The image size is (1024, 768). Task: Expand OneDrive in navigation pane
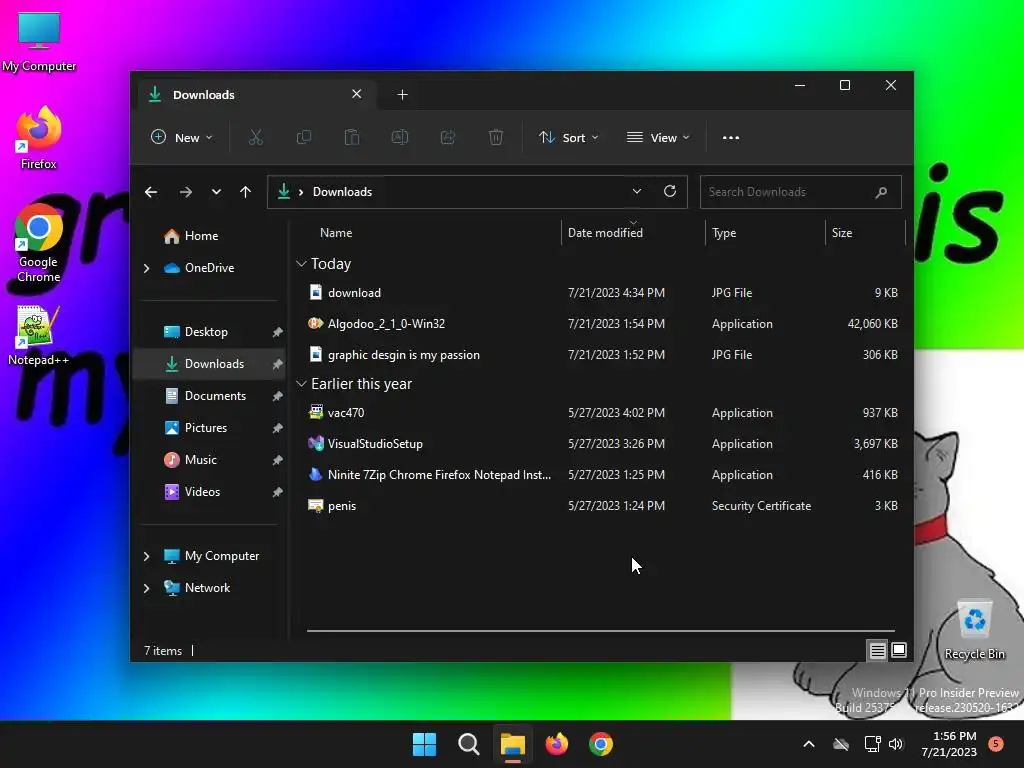(146, 268)
